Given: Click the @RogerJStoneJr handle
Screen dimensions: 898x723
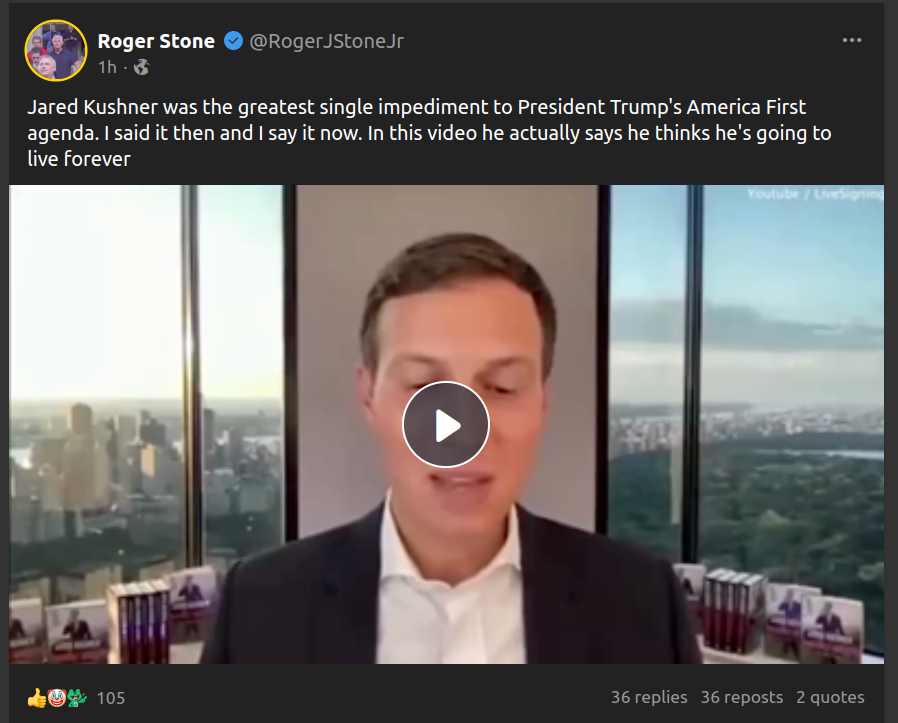Looking at the screenshot, I should click(326, 41).
